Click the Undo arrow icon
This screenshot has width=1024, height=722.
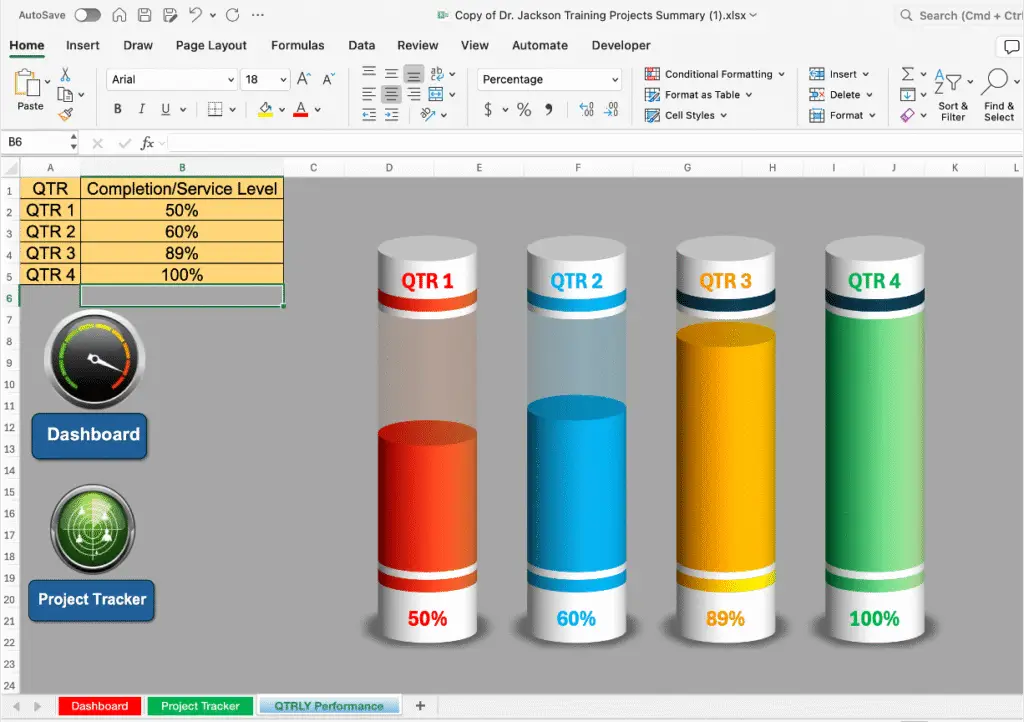coord(195,15)
